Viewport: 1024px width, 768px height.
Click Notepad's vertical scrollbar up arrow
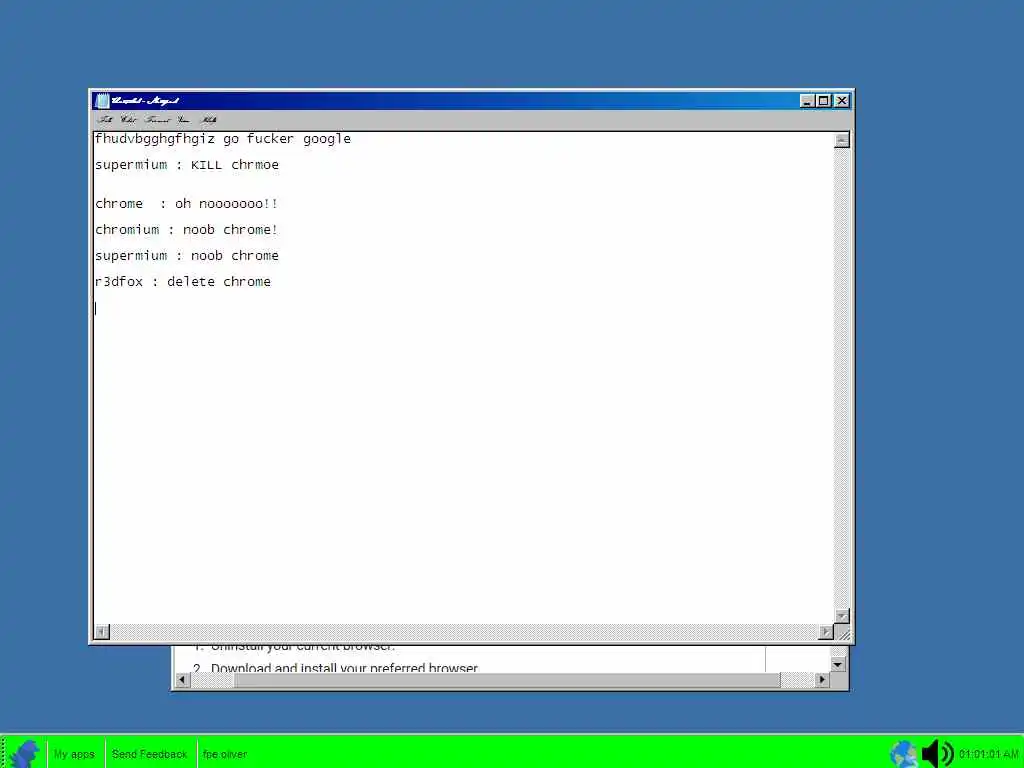842,140
